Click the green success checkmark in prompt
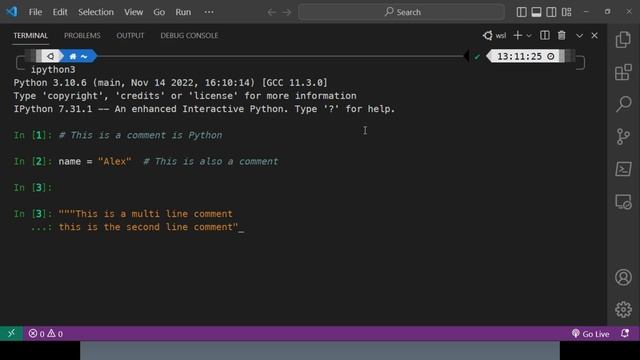This screenshot has height=360, width=640. click(477, 56)
